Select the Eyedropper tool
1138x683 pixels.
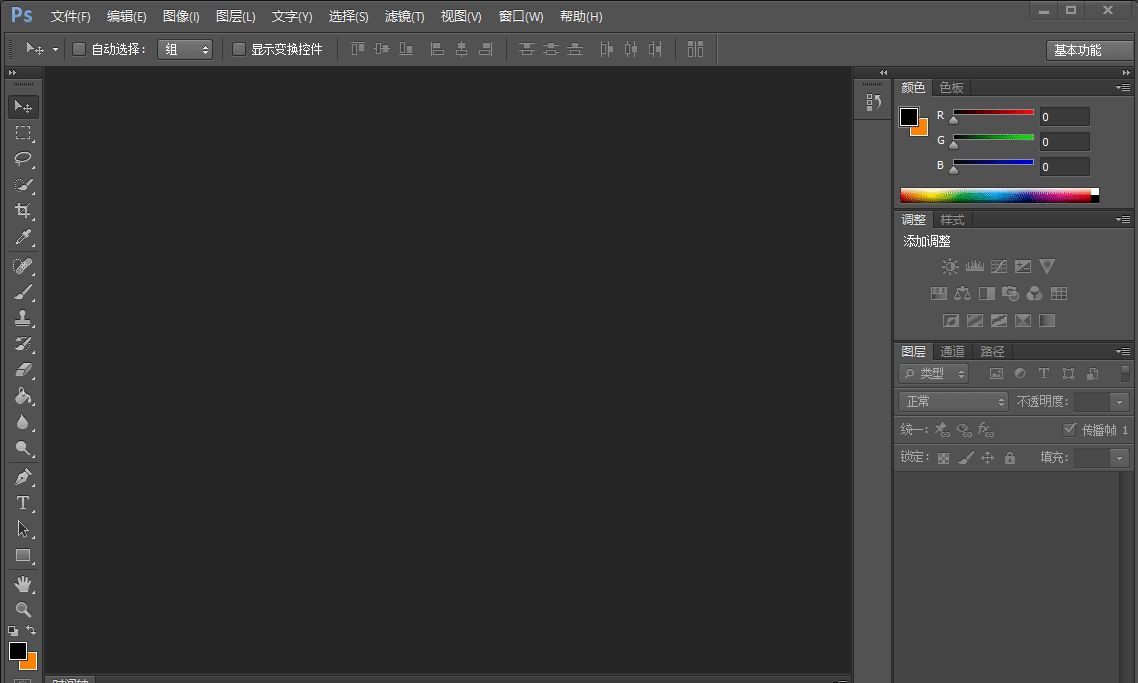(23, 237)
